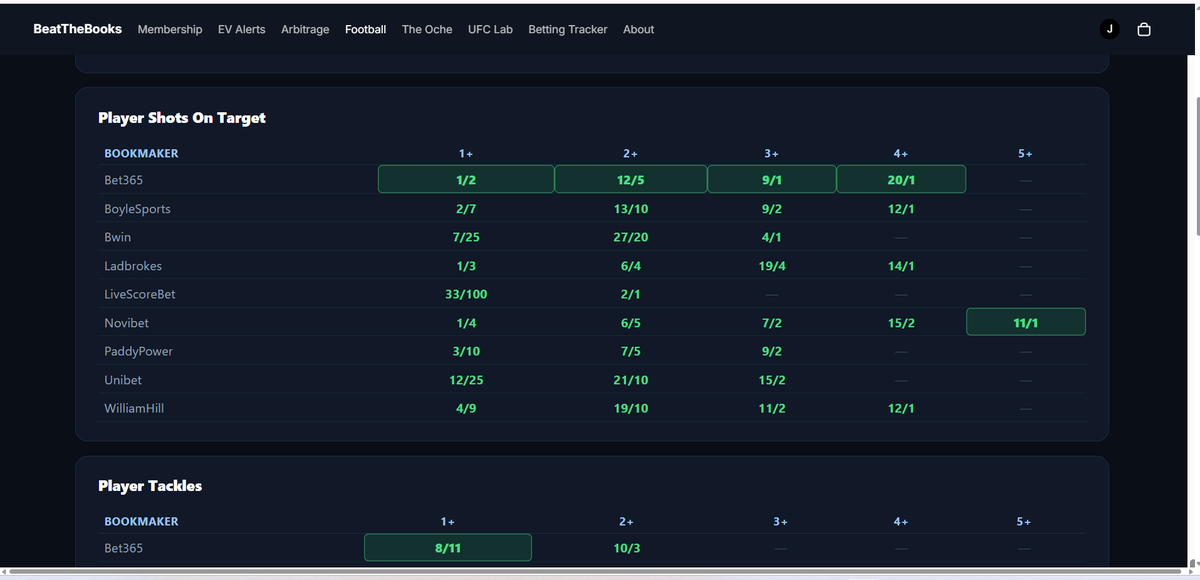
Task: Click the Unibet bookmaker name
Action: (123, 380)
